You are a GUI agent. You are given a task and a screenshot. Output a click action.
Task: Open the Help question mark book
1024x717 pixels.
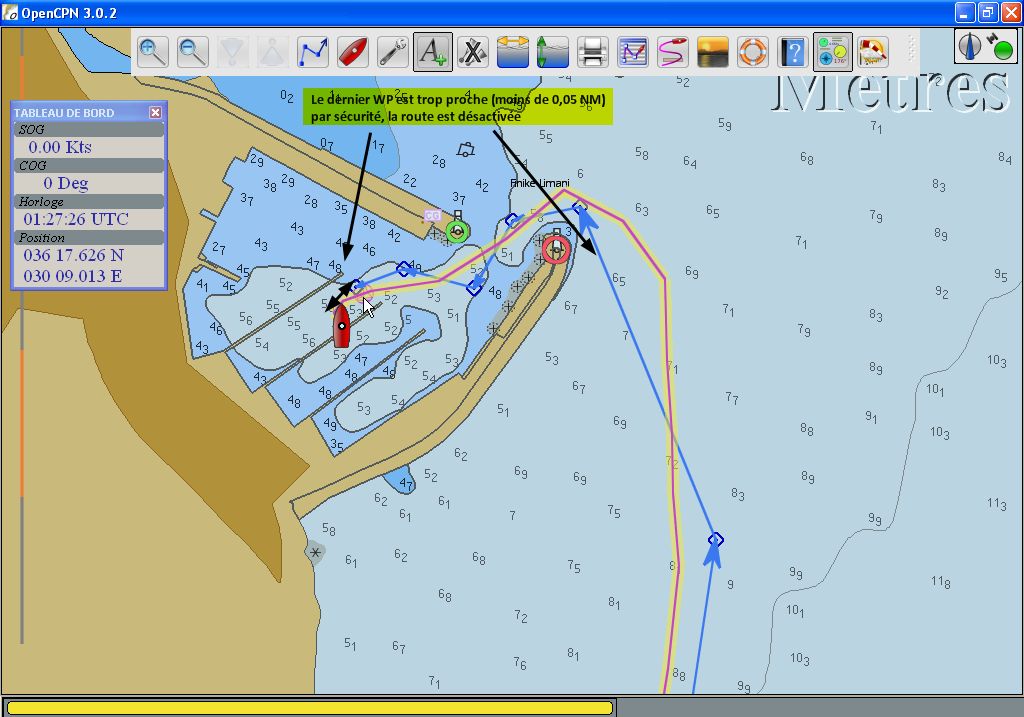coord(793,51)
